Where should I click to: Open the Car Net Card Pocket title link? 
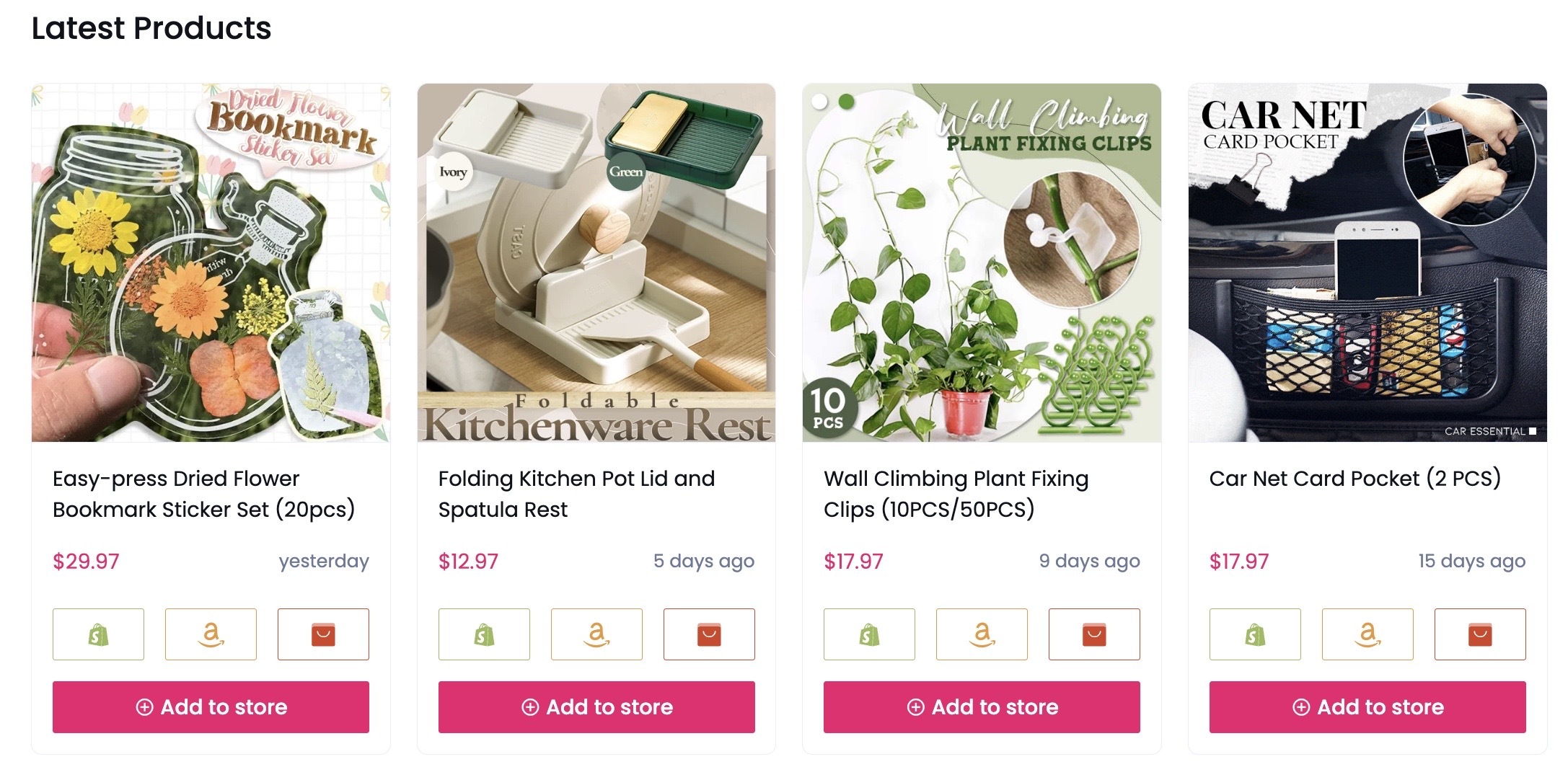pos(1355,479)
